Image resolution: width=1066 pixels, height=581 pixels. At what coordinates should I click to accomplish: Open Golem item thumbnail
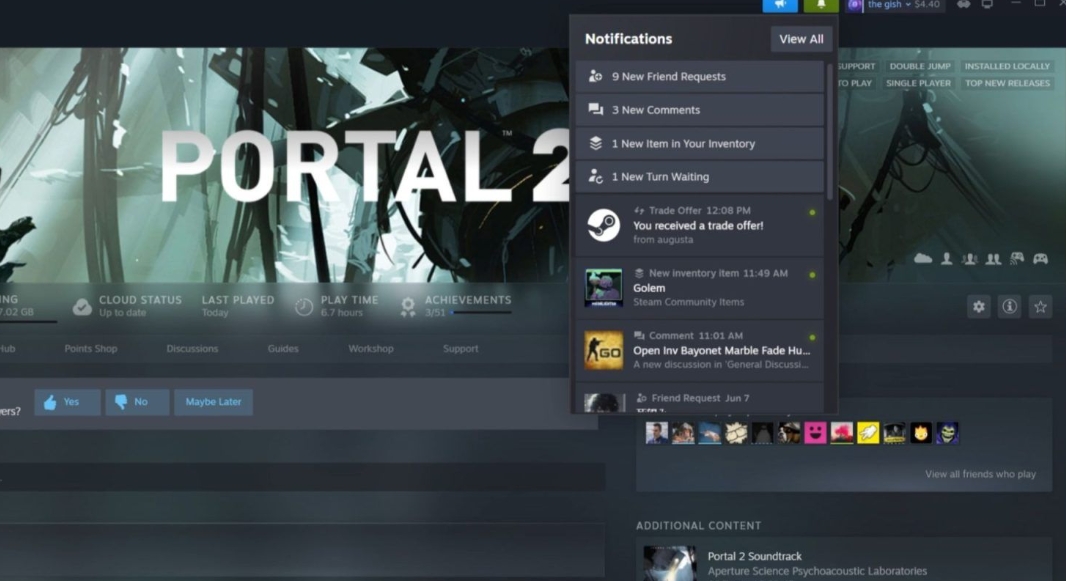tap(604, 287)
